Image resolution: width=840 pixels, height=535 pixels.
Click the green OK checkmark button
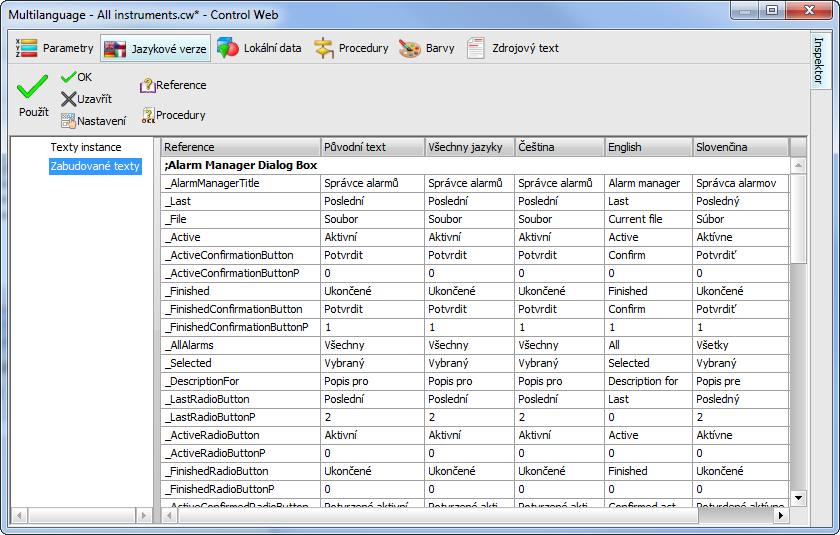coord(76,77)
